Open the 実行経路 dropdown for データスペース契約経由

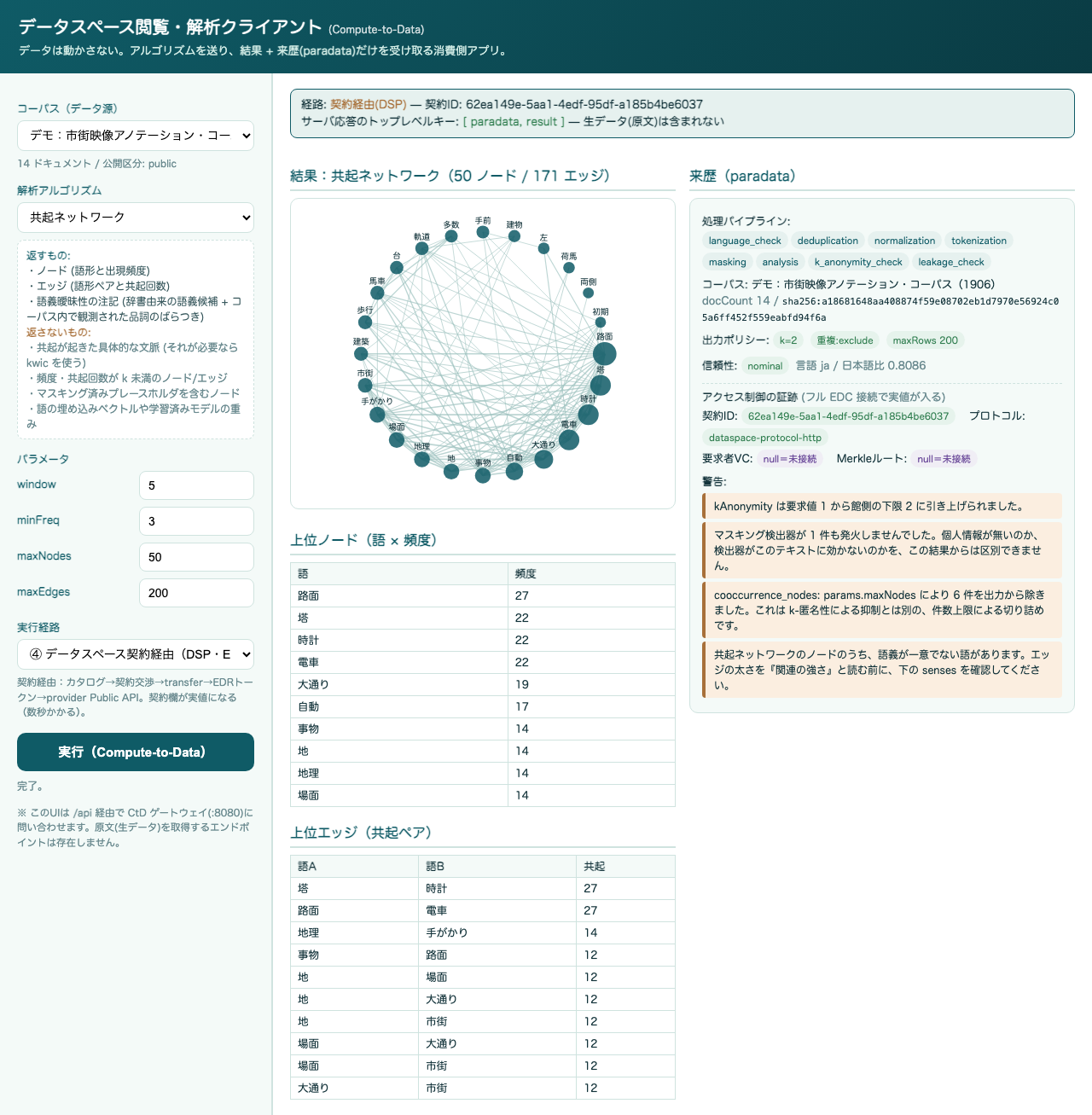(136, 654)
